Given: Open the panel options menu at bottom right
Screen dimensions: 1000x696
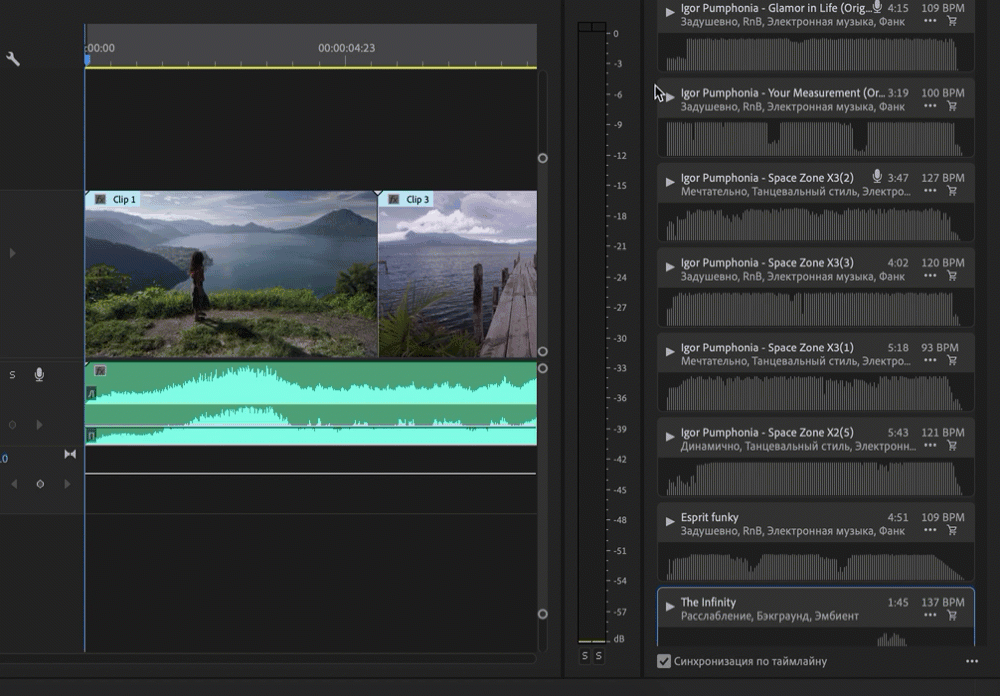Looking at the screenshot, I should pos(972,661).
